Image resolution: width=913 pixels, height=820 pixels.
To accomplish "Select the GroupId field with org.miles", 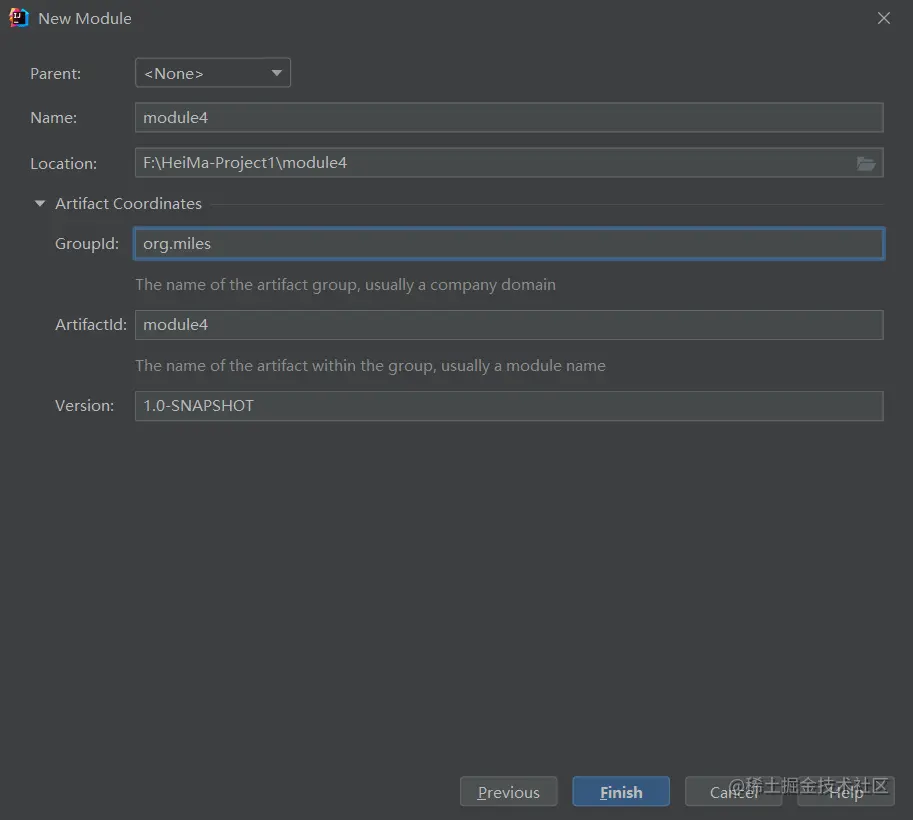I will (509, 244).
